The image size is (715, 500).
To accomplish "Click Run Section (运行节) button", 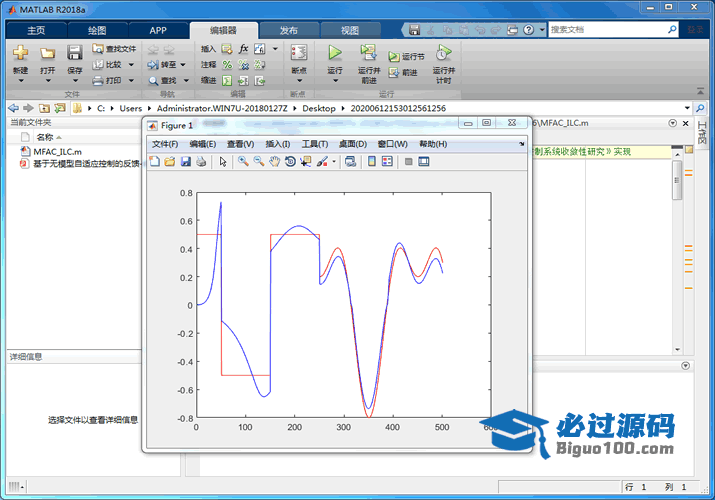I will (406, 57).
